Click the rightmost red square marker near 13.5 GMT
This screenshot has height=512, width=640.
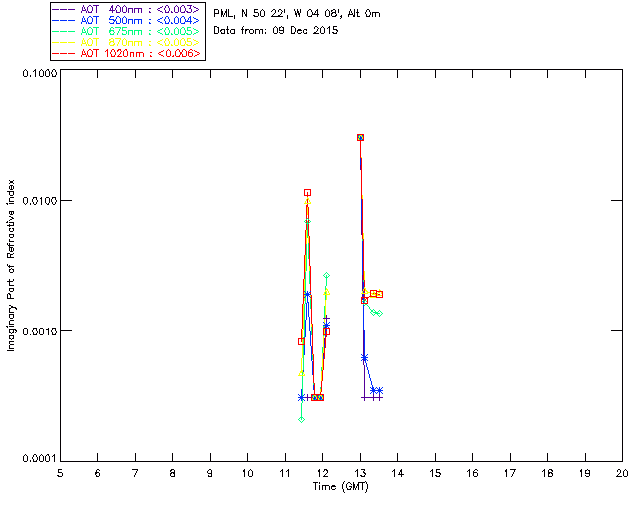tap(380, 294)
